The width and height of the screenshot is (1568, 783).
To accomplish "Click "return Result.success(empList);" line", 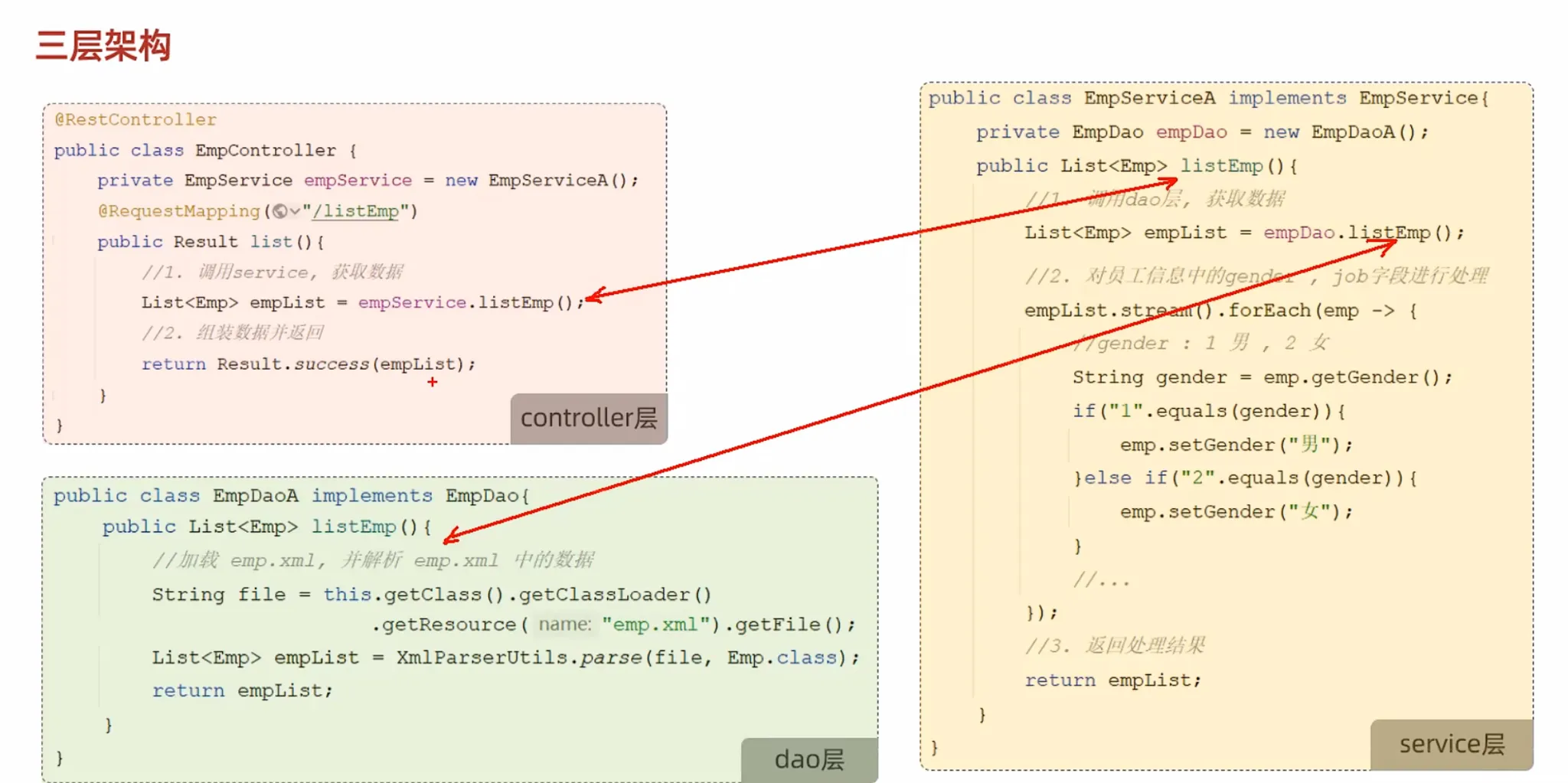I will pyautogui.click(x=308, y=364).
